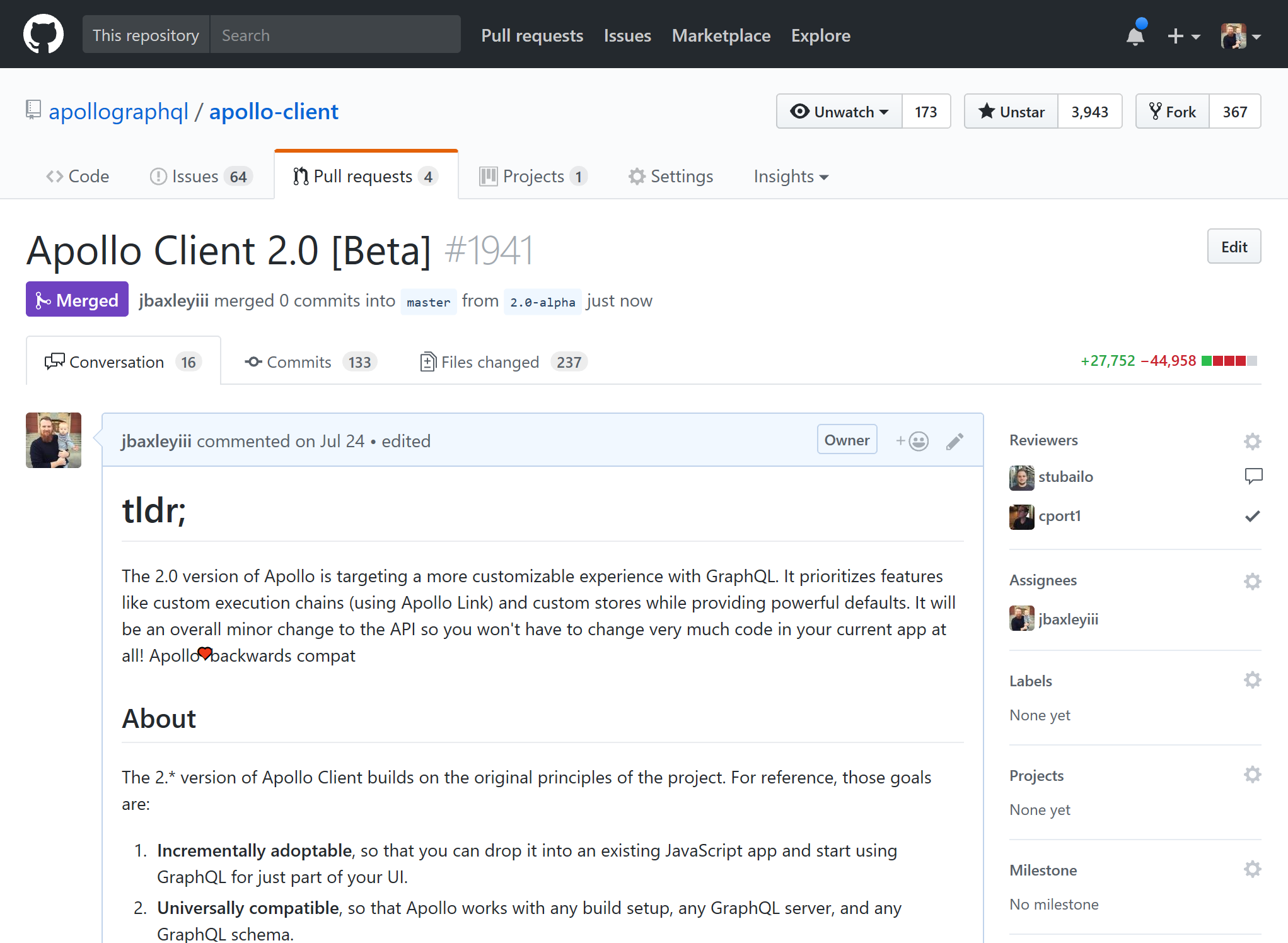Open the plus create-new menu
Screen dimensions: 1288x943
tap(1183, 36)
